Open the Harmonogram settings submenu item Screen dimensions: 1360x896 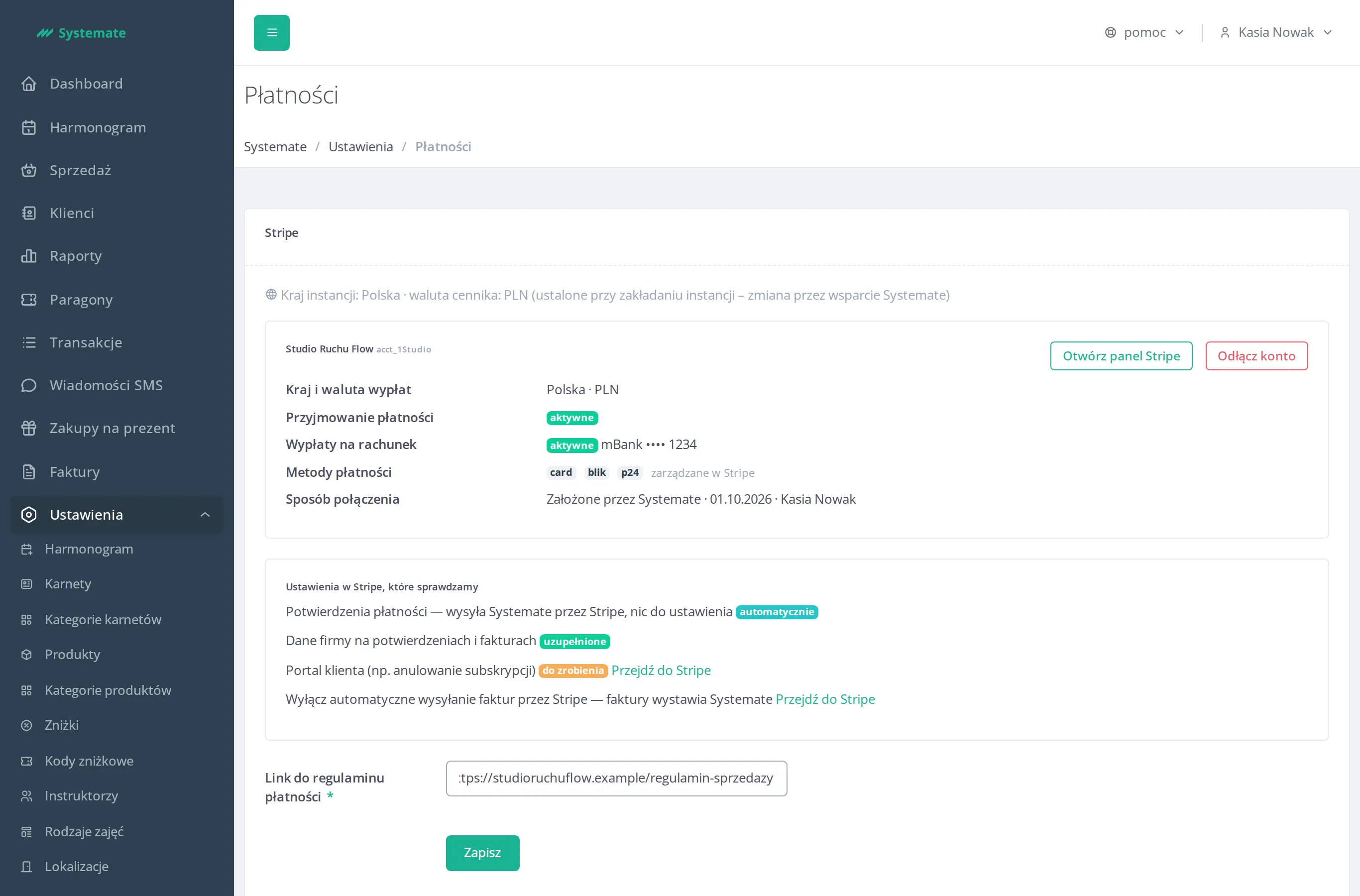[x=89, y=549]
